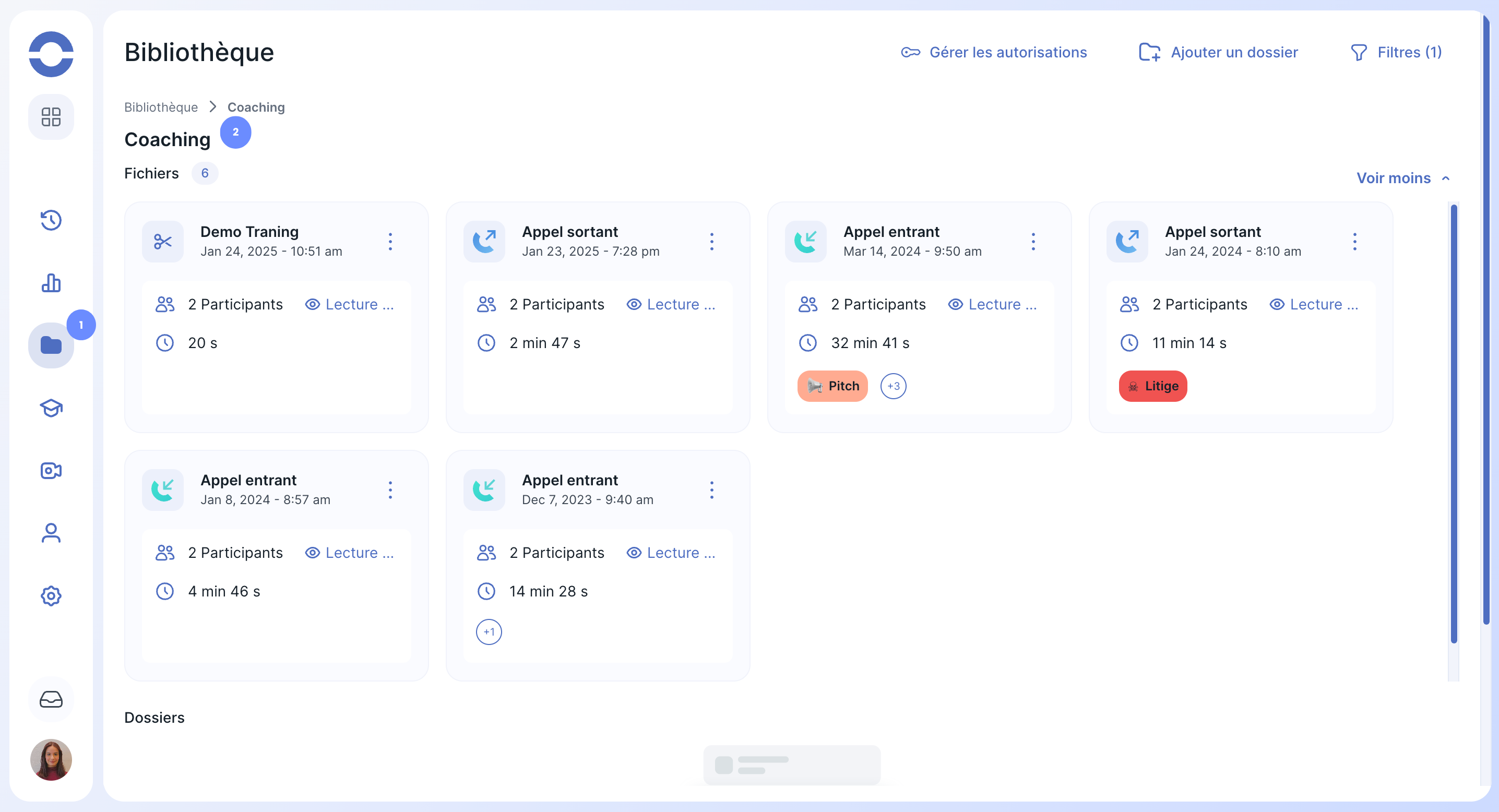The image size is (1499, 812).
Task: Open the history clock icon in sidebar
Action: 51,220
